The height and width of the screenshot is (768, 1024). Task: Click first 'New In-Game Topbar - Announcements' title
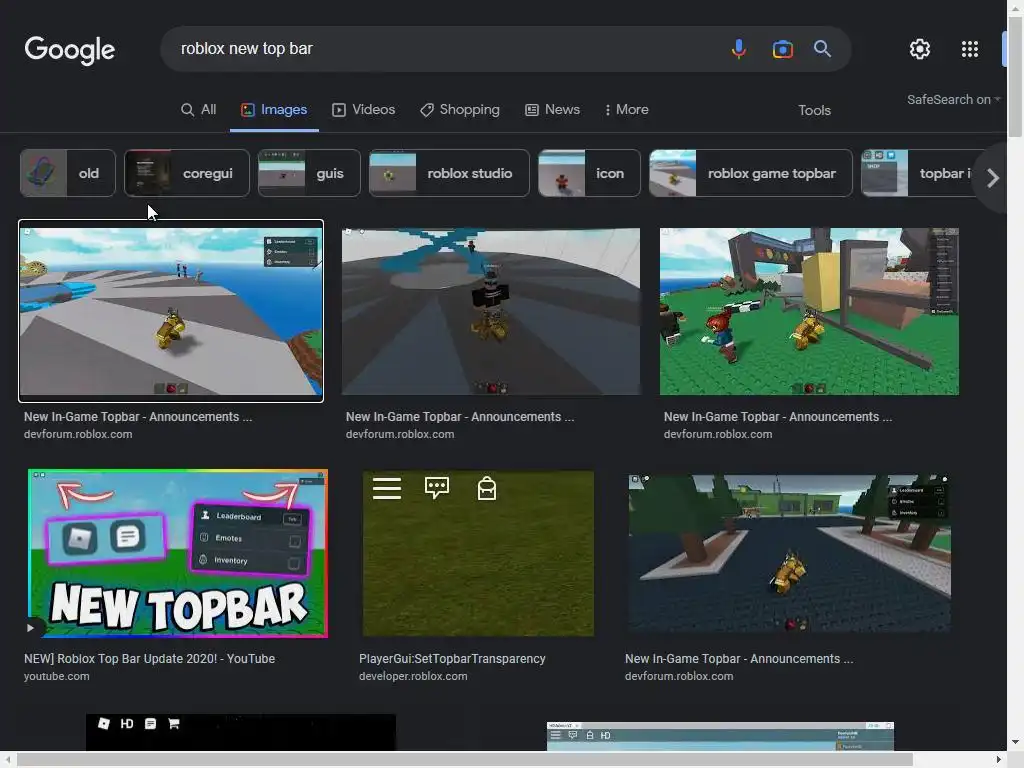coord(138,417)
